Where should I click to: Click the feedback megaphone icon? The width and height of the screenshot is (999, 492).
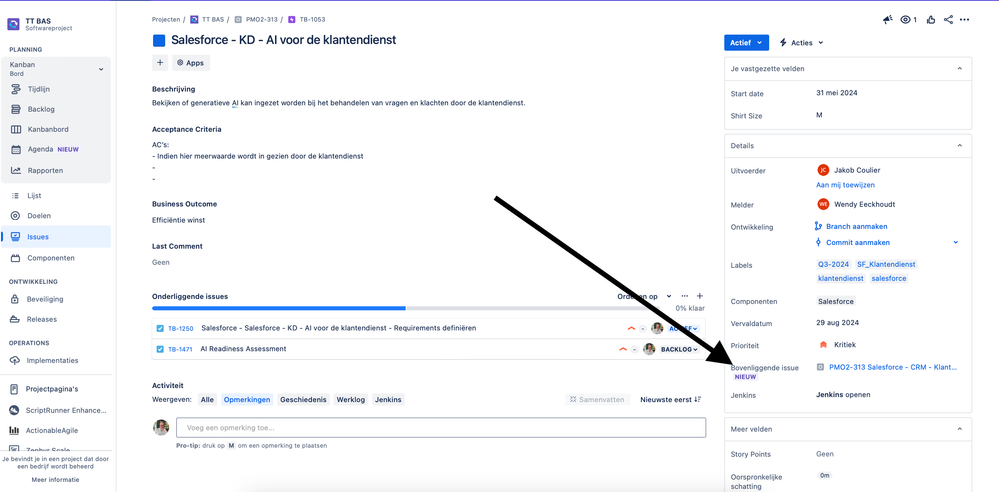(x=888, y=20)
